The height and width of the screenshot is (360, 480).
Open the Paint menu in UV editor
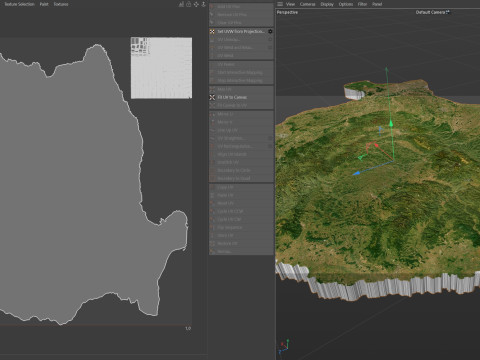[44, 4]
